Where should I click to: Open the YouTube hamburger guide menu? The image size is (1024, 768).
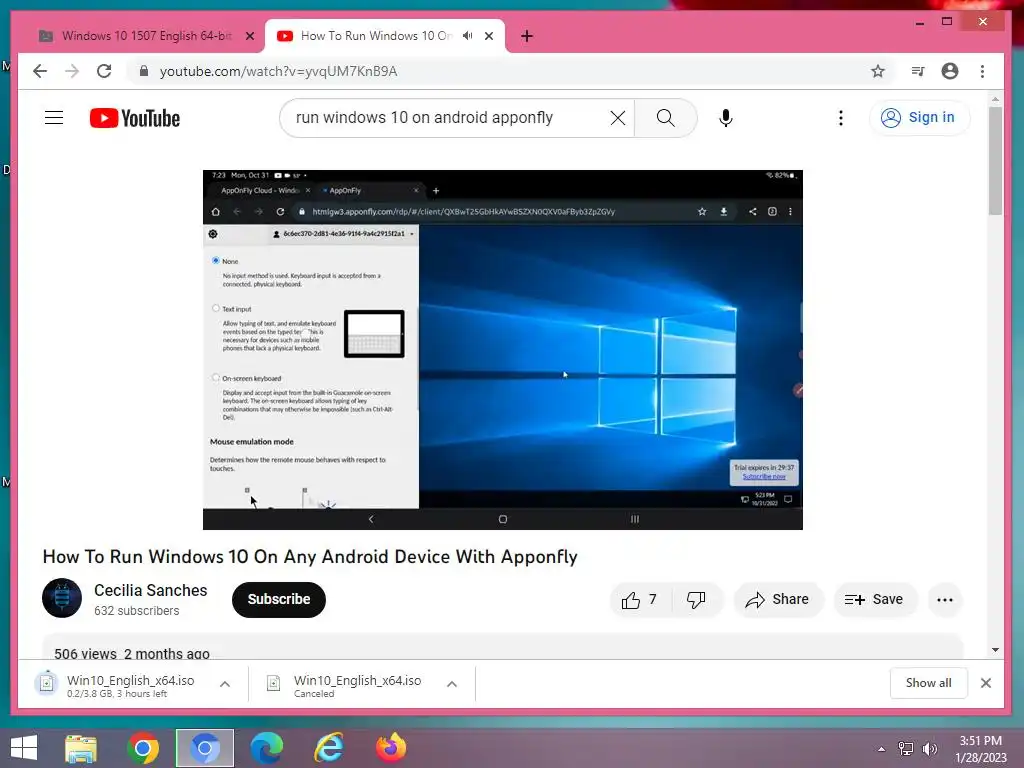pyautogui.click(x=54, y=118)
